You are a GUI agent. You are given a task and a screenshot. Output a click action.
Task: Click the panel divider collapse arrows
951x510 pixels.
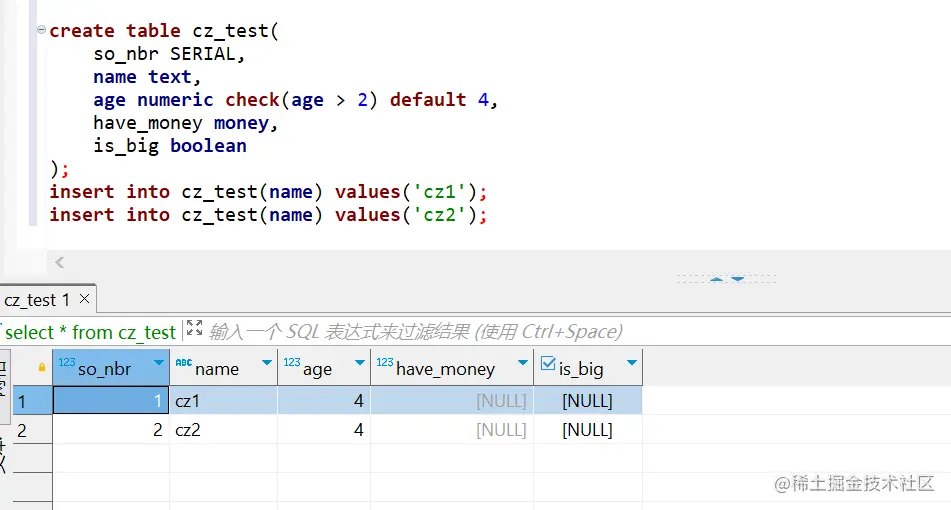click(726, 279)
